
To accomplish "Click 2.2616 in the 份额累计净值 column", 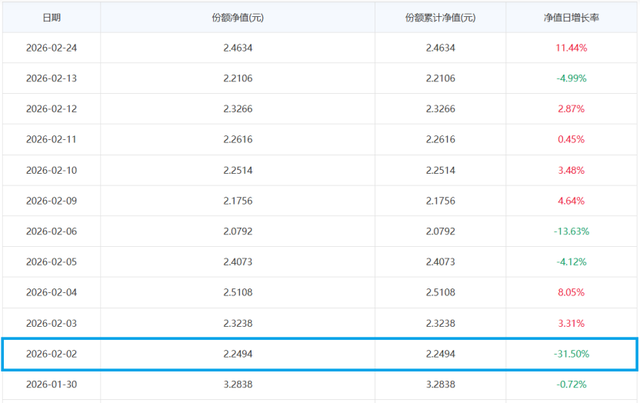I will (x=440, y=139).
